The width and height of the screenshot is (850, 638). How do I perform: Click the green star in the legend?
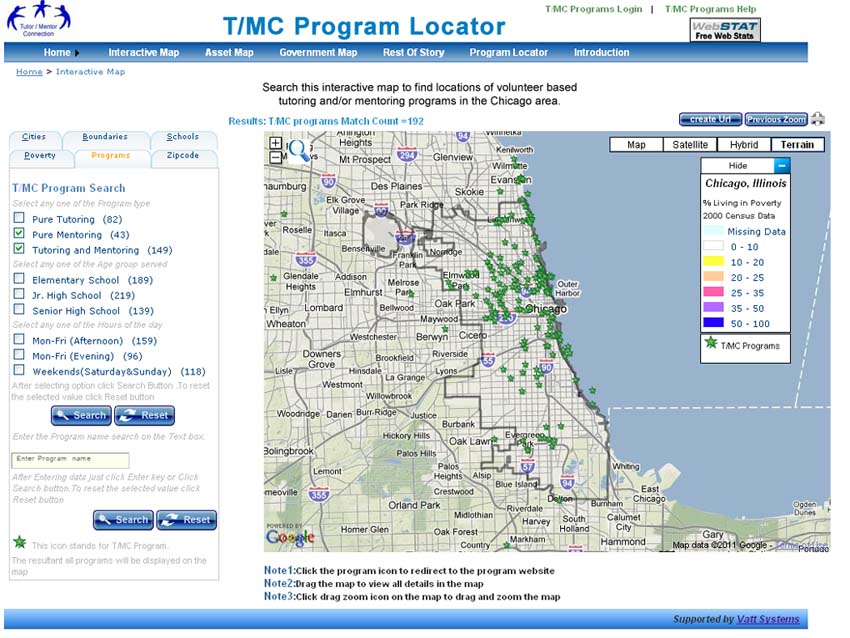(x=711, y=343)
